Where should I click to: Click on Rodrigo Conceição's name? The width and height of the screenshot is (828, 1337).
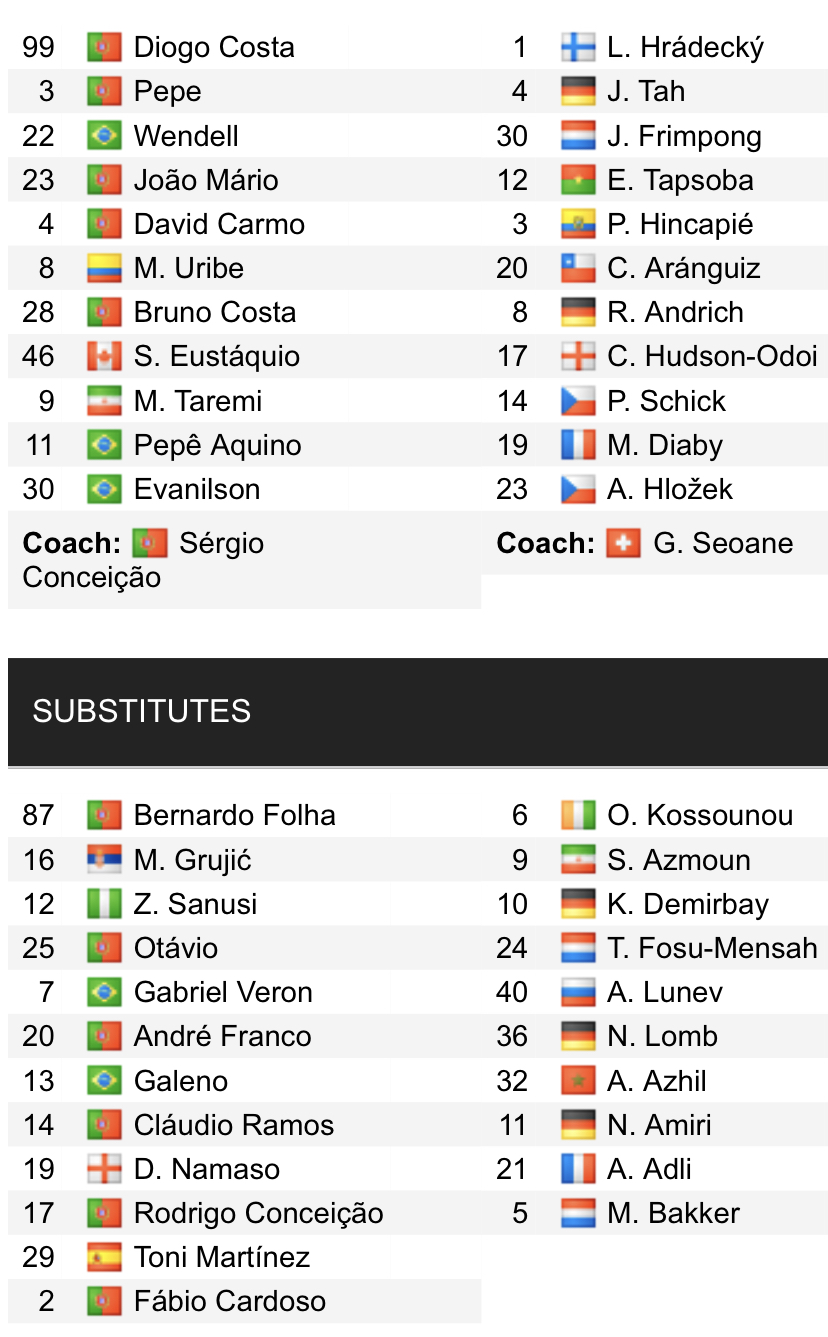258,1213
